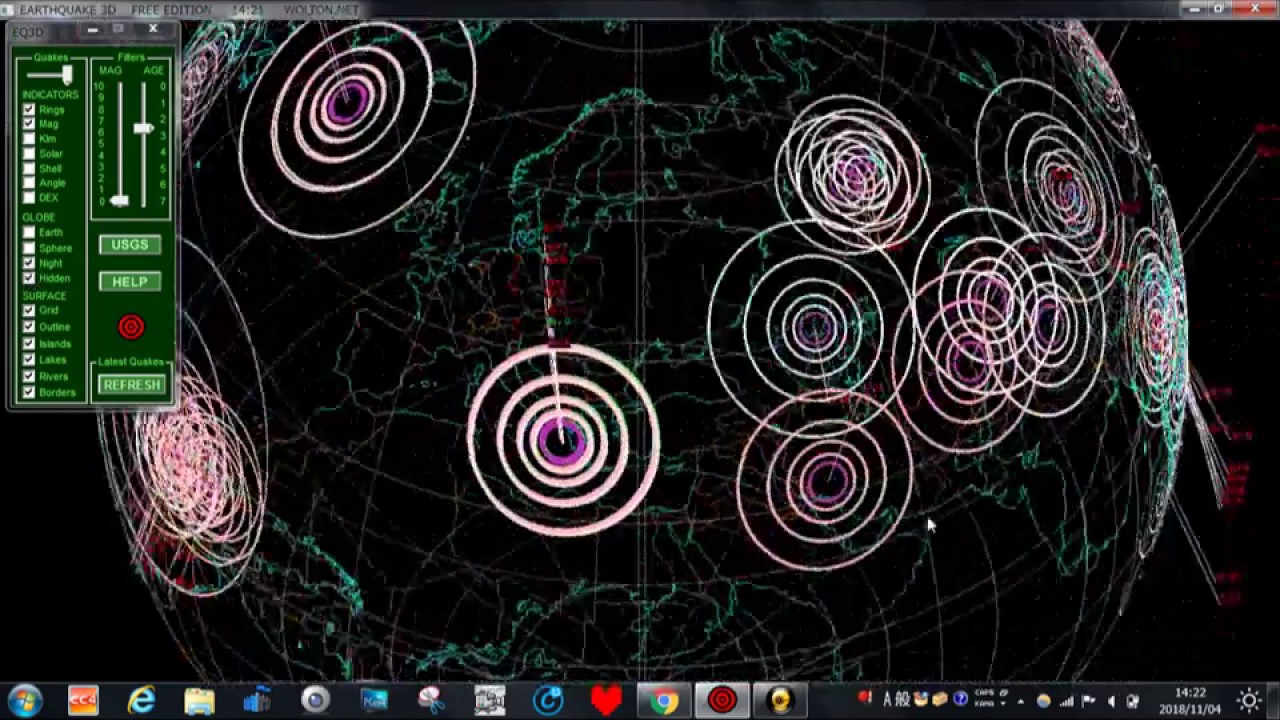Open the red heart app in taskbar
This screenshot has height=720, width=1280.
pyautogui.click(x=606, y=701)
